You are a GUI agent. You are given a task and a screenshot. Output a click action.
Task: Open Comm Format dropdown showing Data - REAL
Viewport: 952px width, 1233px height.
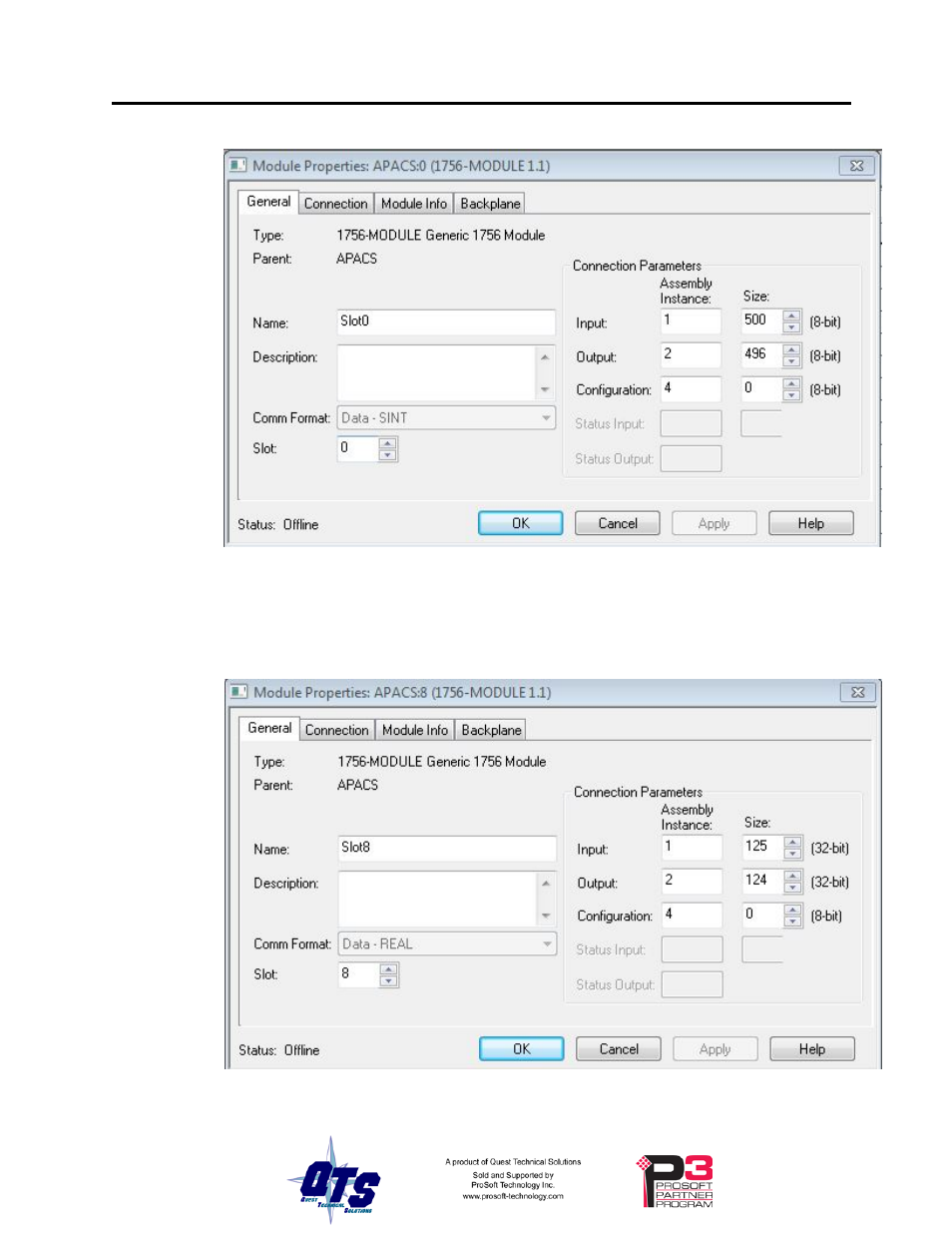pos(447,944)
